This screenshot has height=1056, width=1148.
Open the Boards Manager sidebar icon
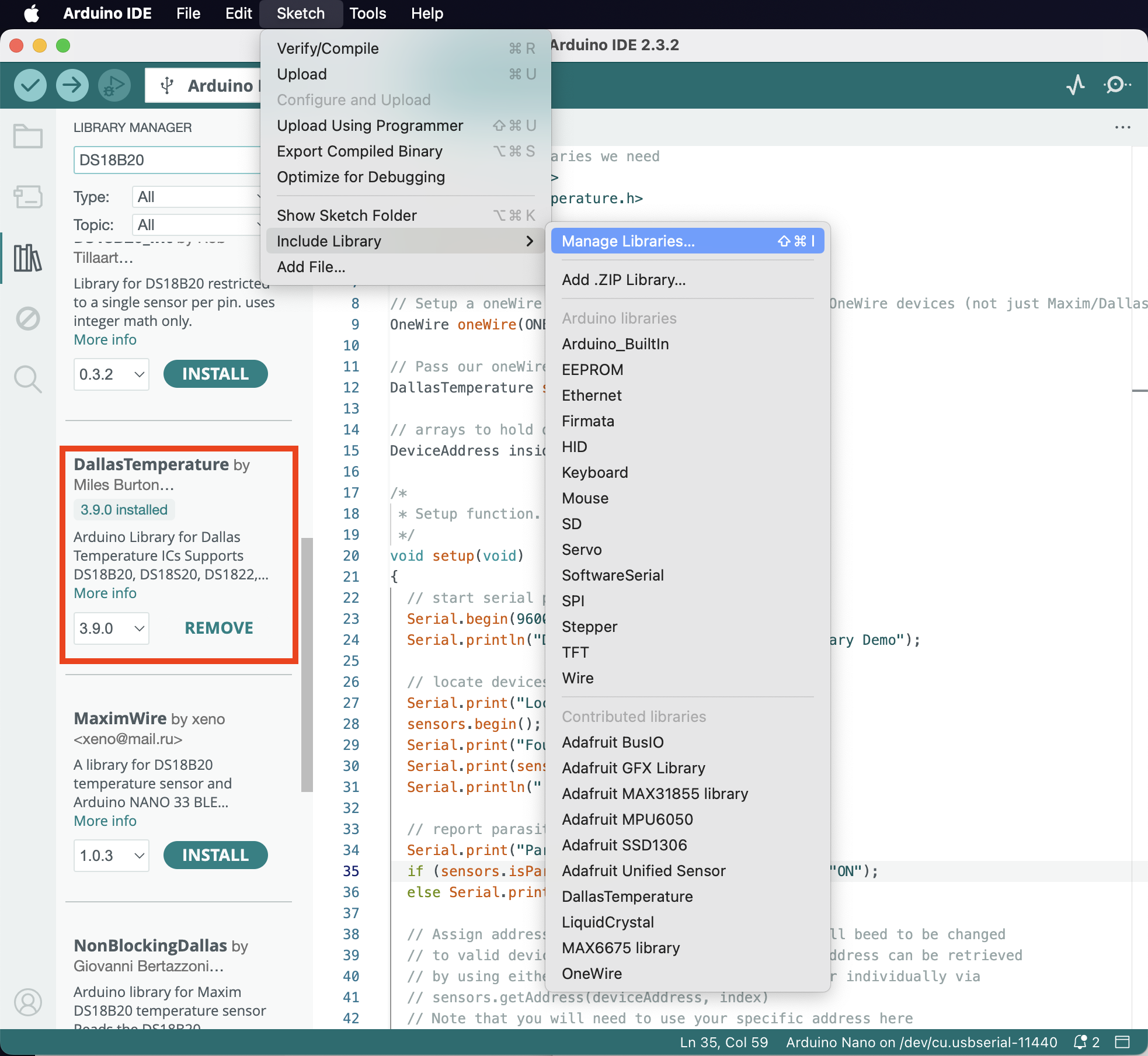27,197
